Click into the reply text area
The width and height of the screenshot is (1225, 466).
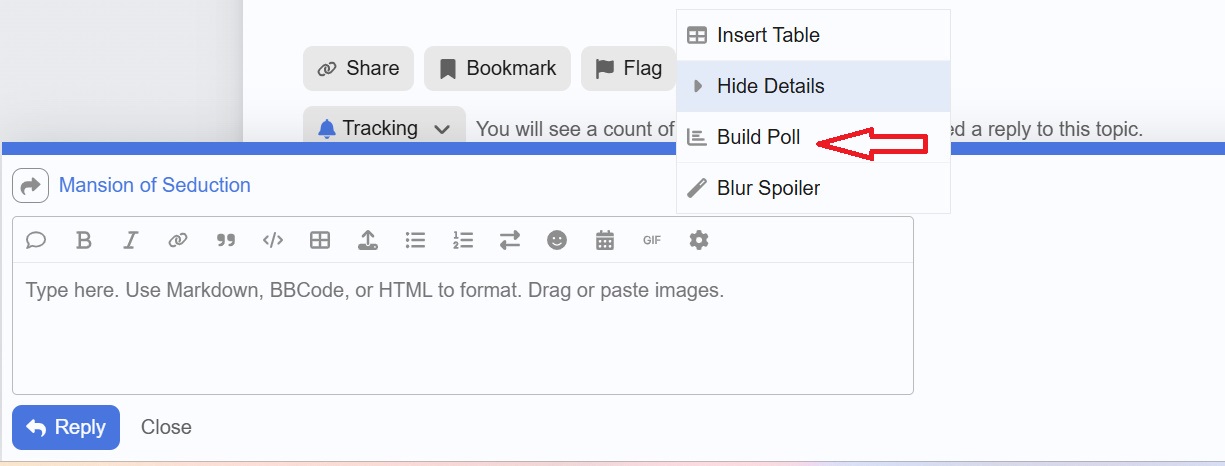click(462, 330)
